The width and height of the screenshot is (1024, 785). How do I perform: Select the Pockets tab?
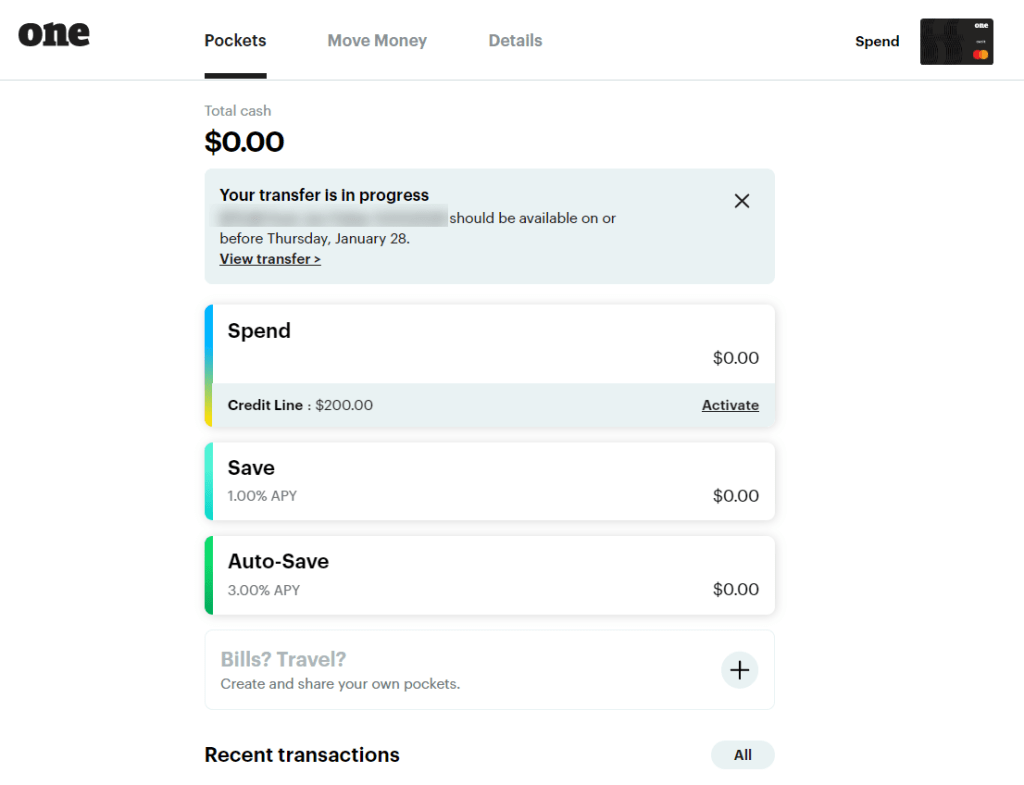(x=235, y=41)
